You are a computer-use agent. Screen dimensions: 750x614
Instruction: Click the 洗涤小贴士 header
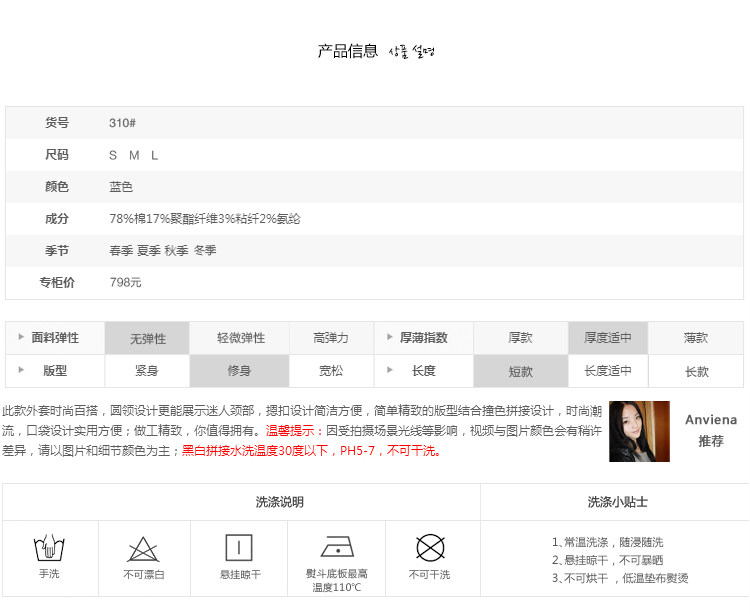(x=618, y=502)
